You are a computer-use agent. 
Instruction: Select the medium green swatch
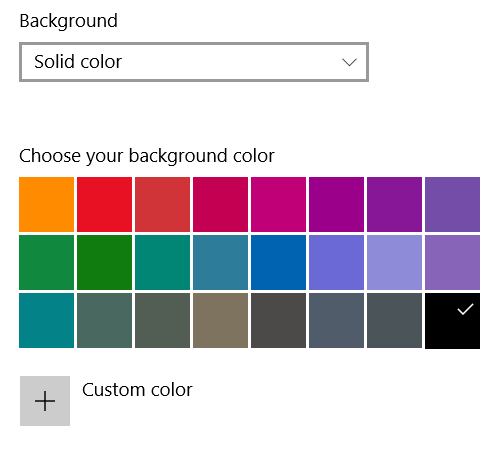(46, 262)
